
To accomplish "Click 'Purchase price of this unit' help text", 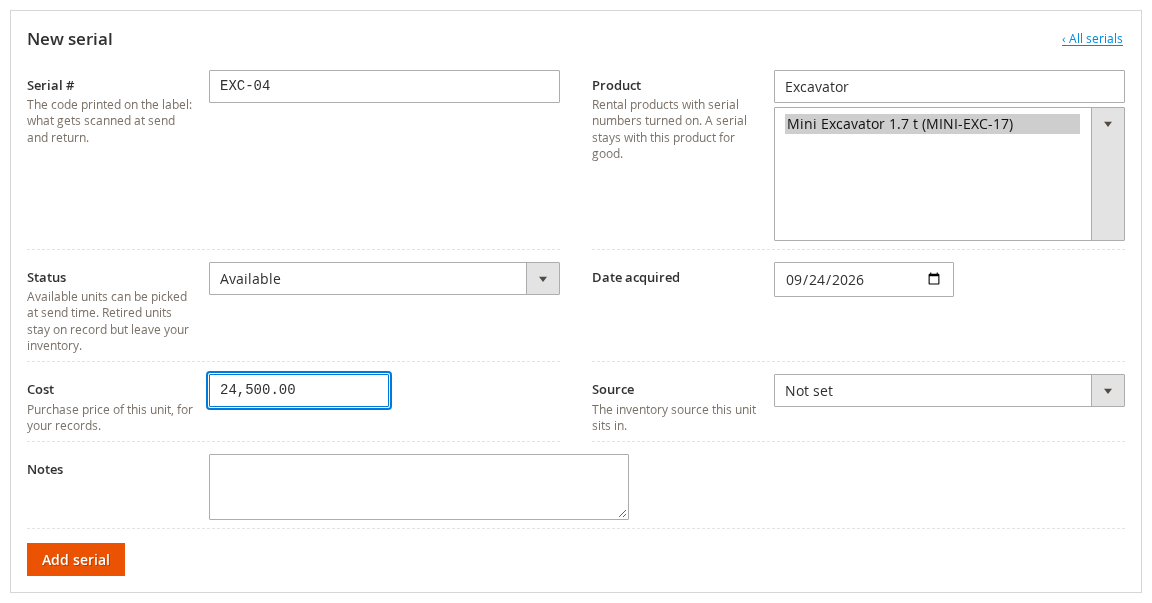I will tap(110, 418).
